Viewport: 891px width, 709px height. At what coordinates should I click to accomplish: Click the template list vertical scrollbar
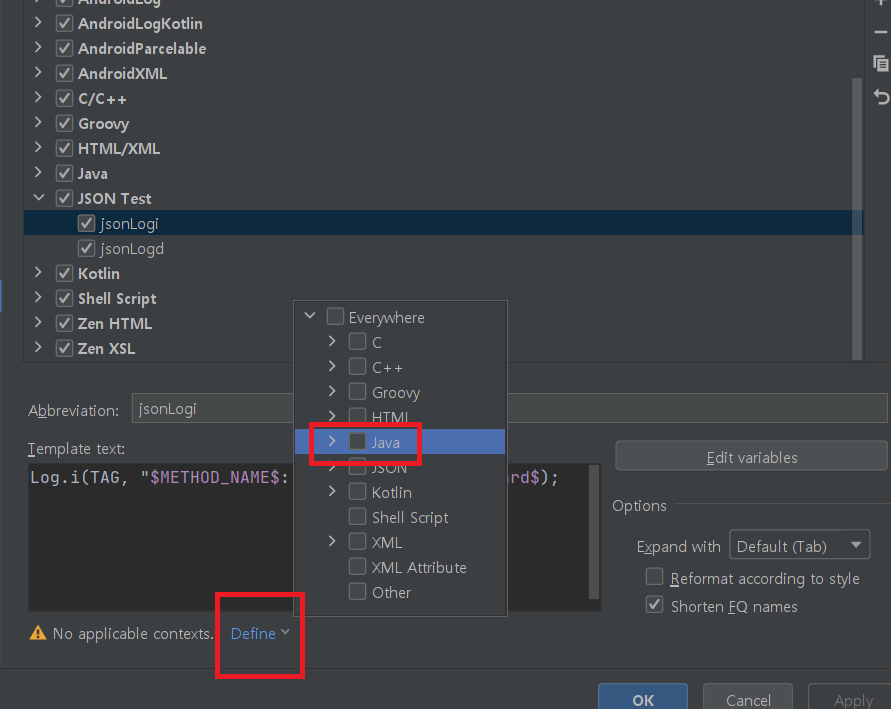[857, 219]
